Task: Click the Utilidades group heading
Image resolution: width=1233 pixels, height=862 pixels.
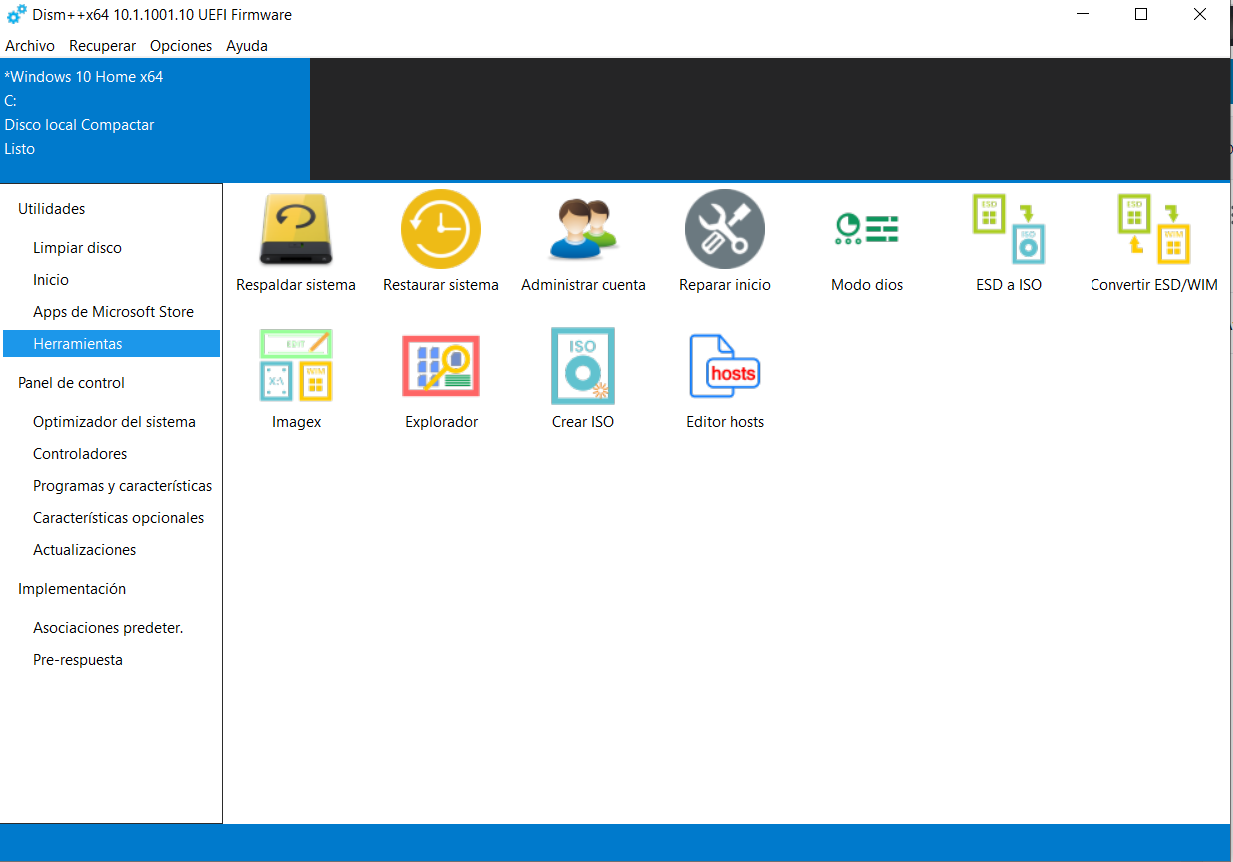Action: [52, 209]
